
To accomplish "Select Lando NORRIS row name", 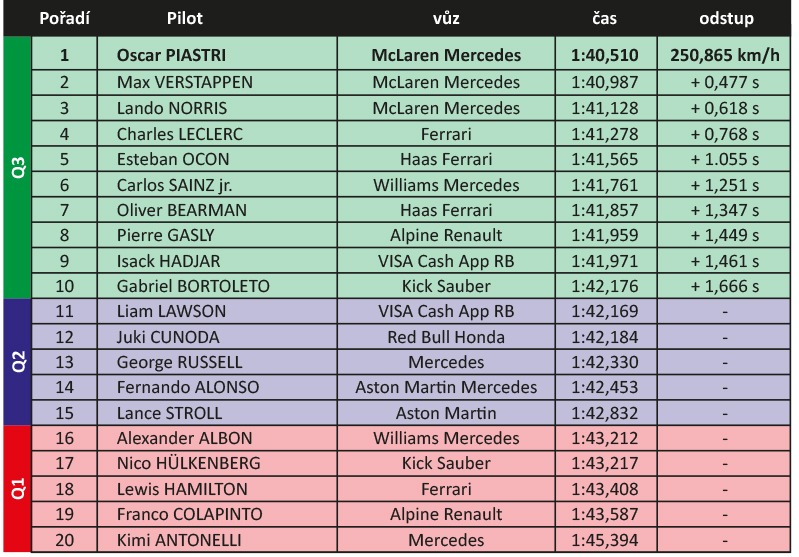I will [172, 108].
